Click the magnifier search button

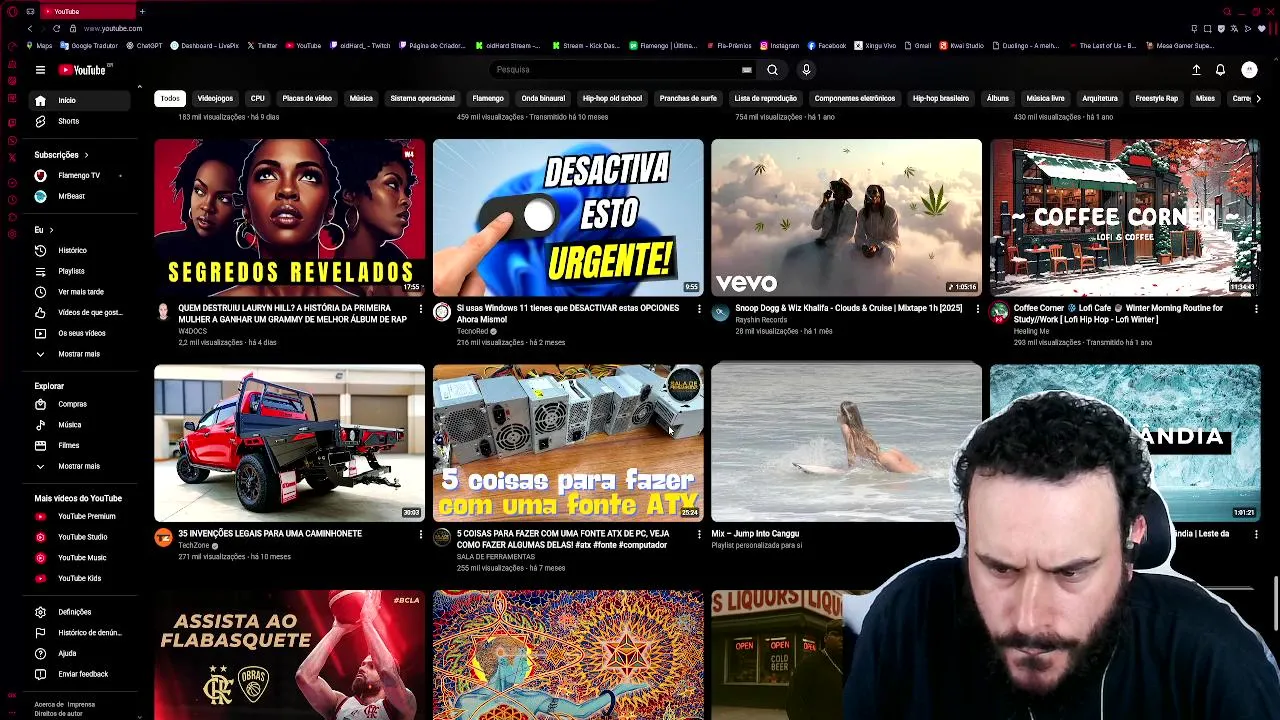point(772,70)
